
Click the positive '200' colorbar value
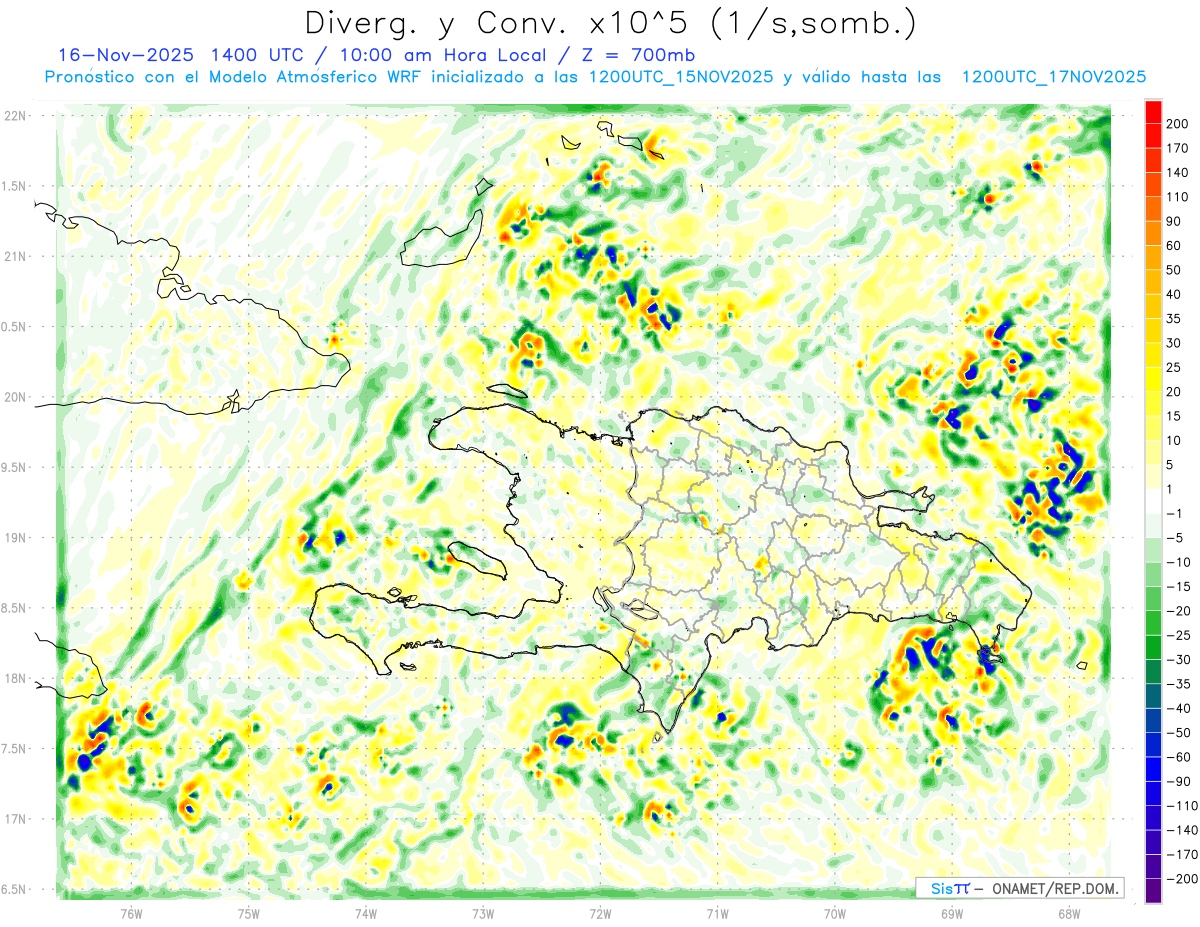point(1178,124)
